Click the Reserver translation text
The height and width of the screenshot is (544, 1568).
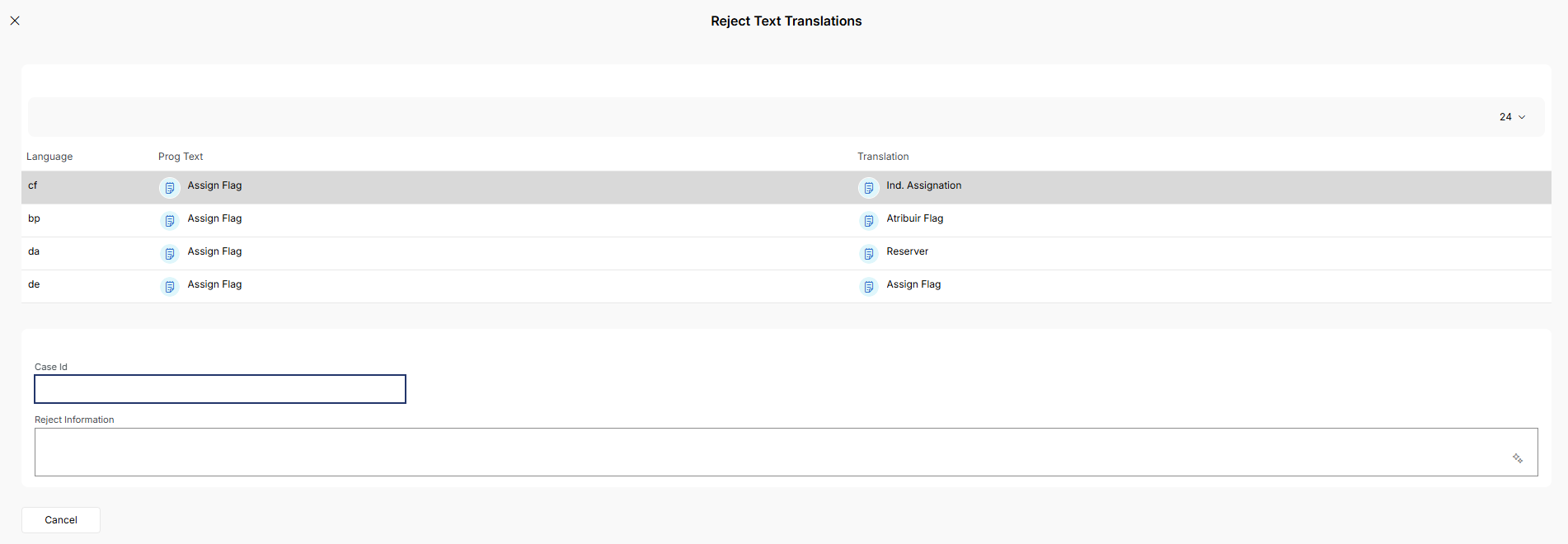(908, 251)
